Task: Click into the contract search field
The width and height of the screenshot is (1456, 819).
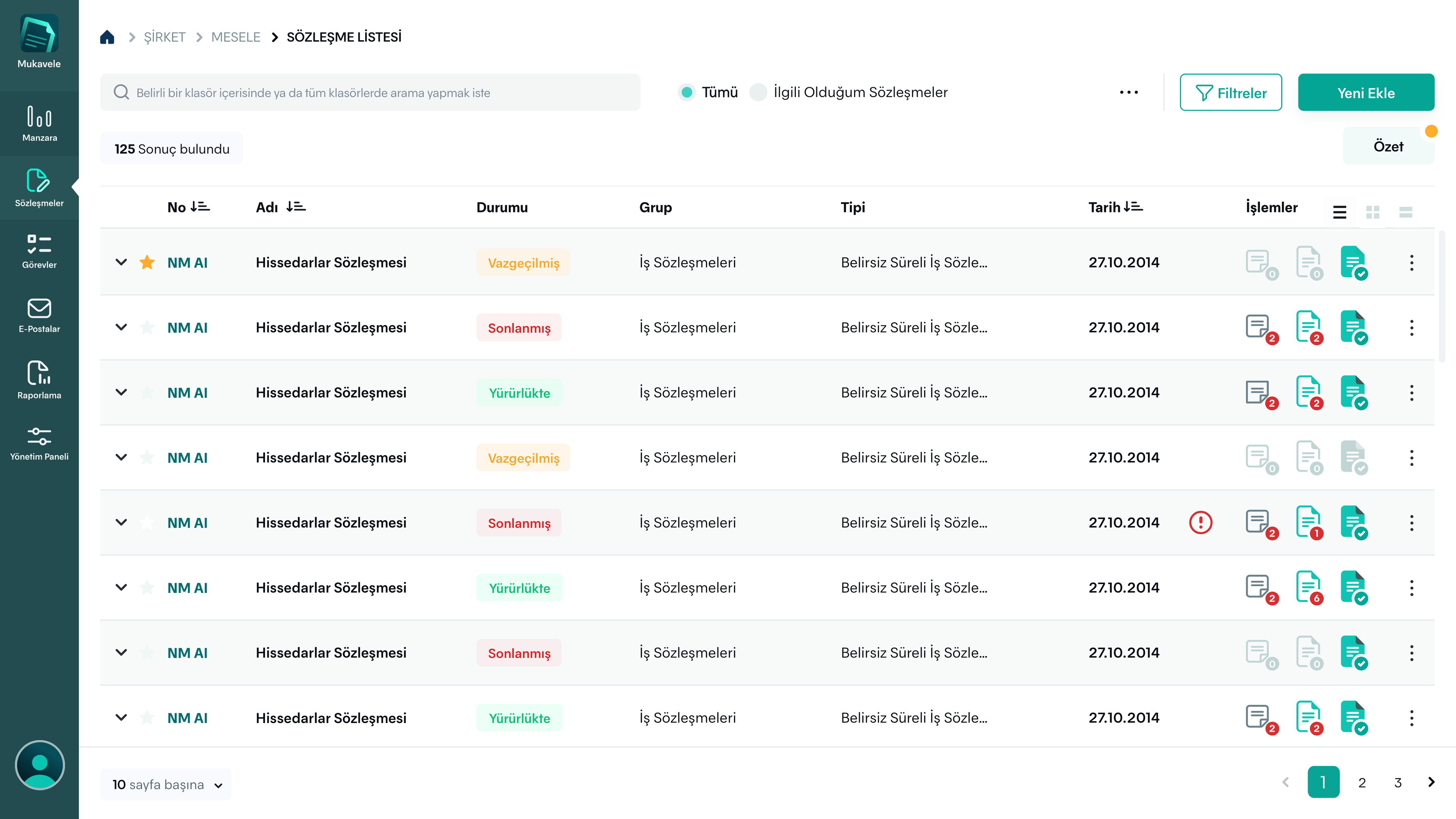Action: coord(370,93)
